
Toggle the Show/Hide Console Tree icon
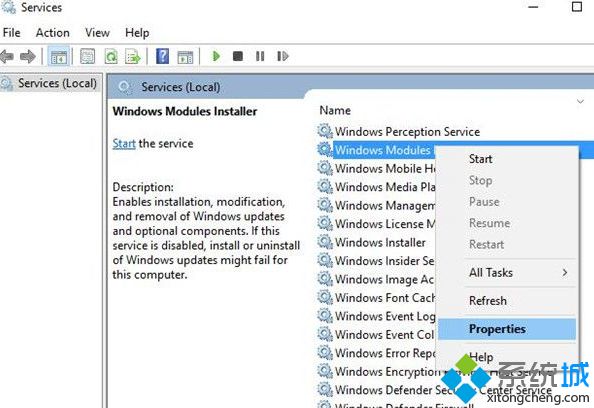click(59, 57)
